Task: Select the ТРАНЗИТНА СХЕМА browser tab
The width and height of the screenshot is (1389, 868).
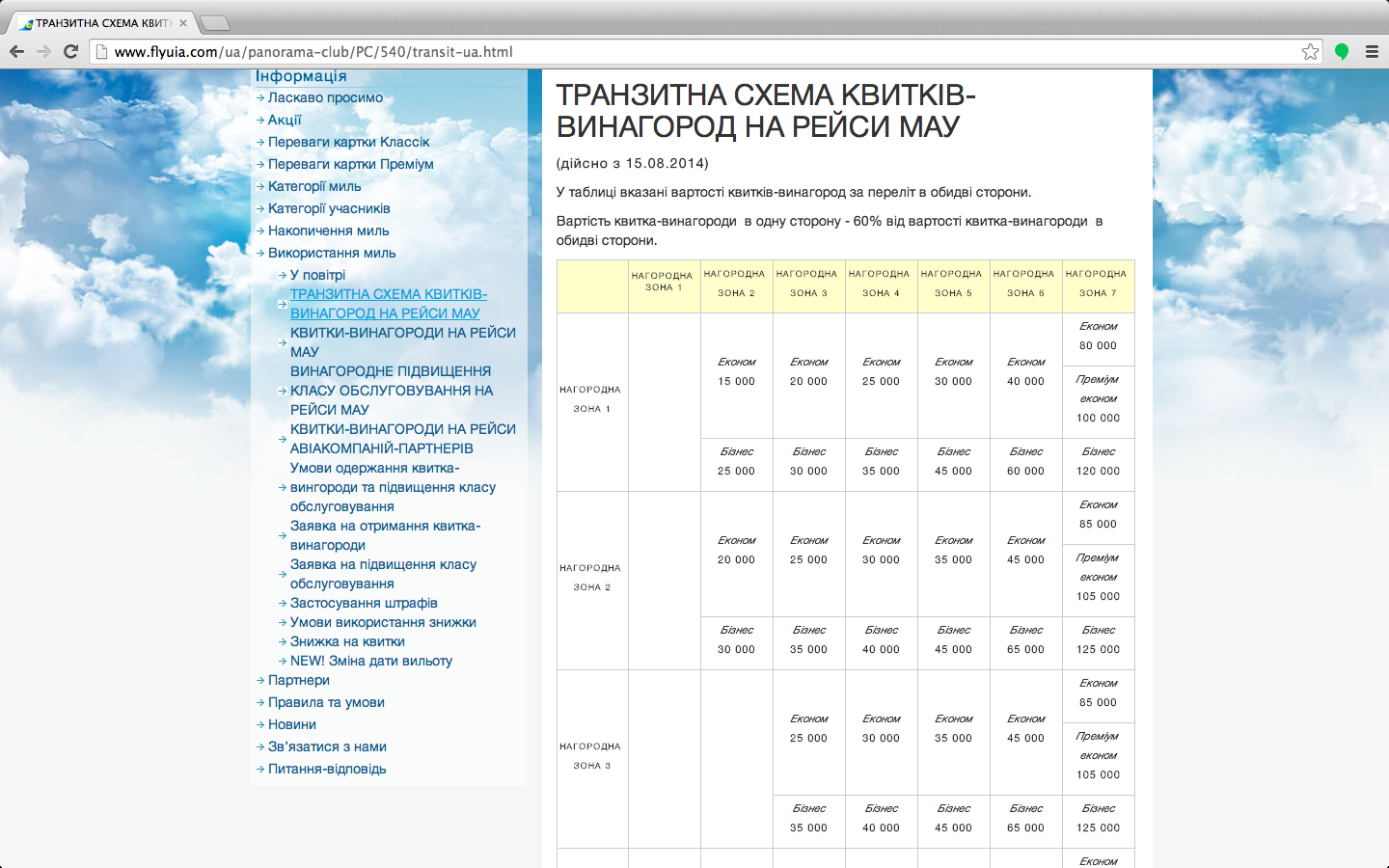Action: point(101,23)
